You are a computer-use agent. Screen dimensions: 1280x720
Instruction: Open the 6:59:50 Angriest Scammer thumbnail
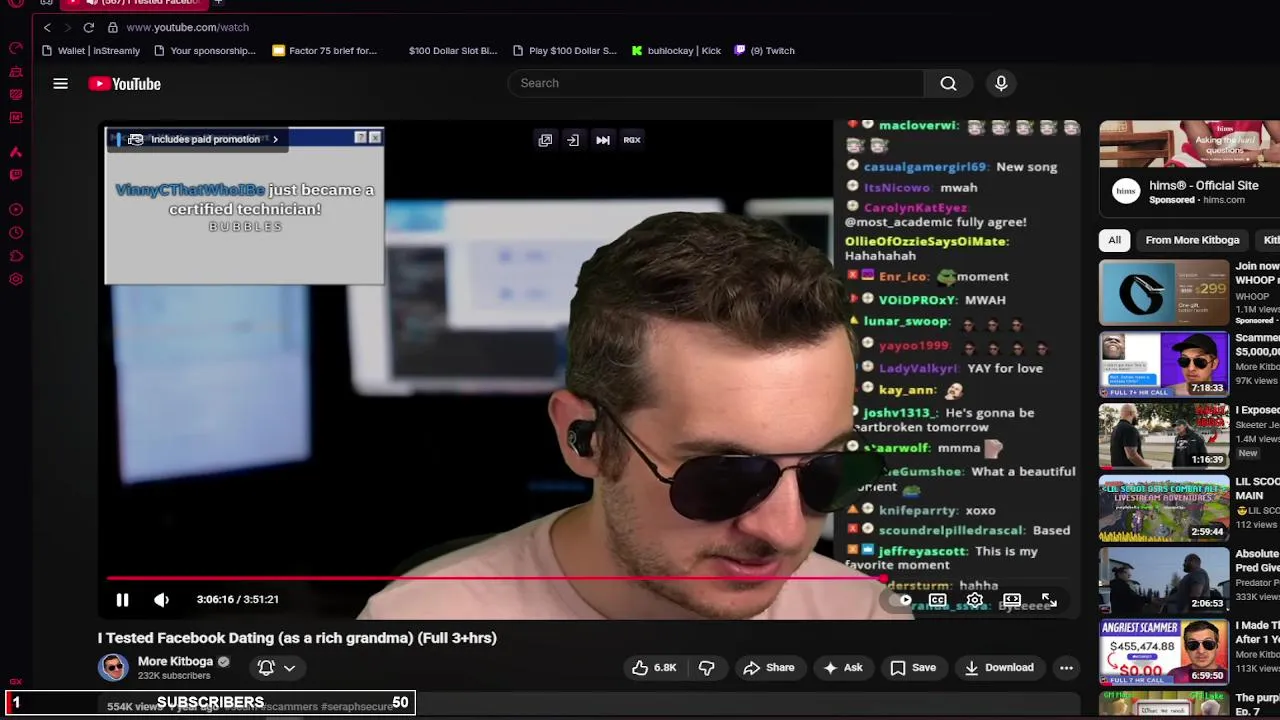pyautogui.click(x=1164, y=652)
